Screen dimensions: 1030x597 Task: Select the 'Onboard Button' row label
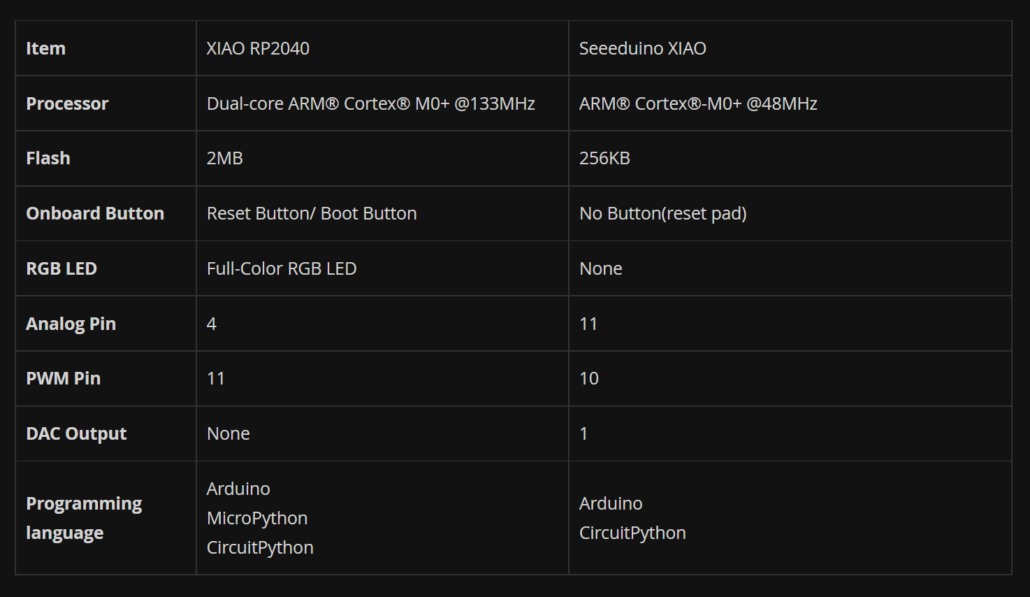[x=95, y=213]
